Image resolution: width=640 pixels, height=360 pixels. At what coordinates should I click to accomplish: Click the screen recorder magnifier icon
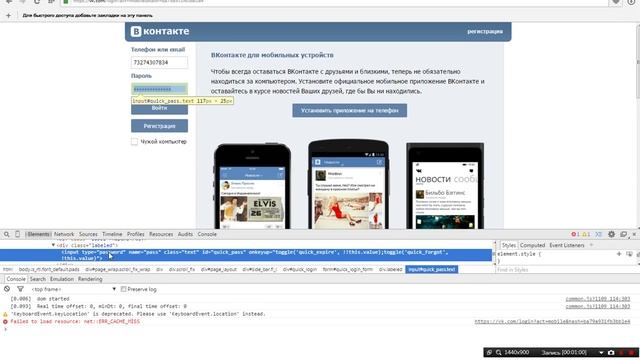498,353
